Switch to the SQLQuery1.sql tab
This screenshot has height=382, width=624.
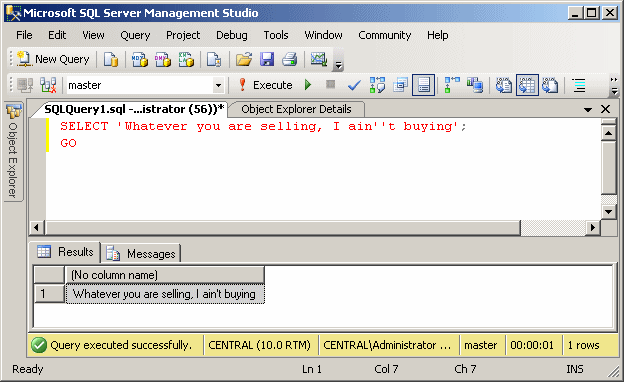(134, 109)
